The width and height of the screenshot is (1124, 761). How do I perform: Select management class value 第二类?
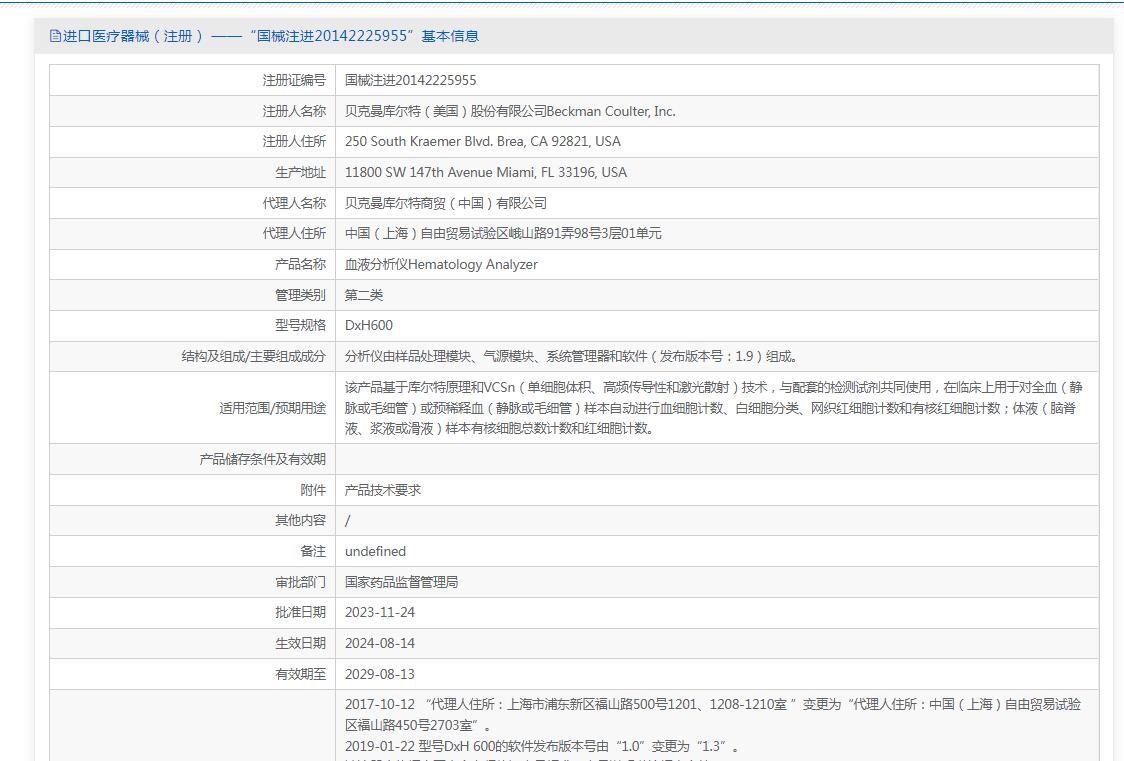point(363,295)
